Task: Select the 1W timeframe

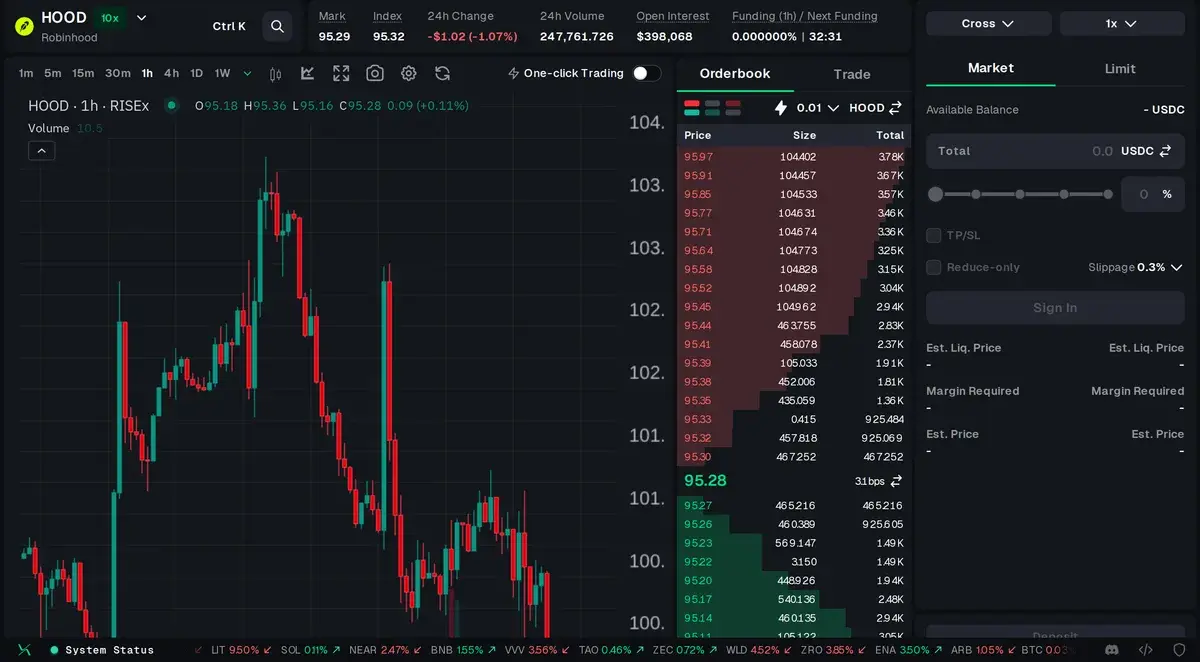Action: (222, 73)
